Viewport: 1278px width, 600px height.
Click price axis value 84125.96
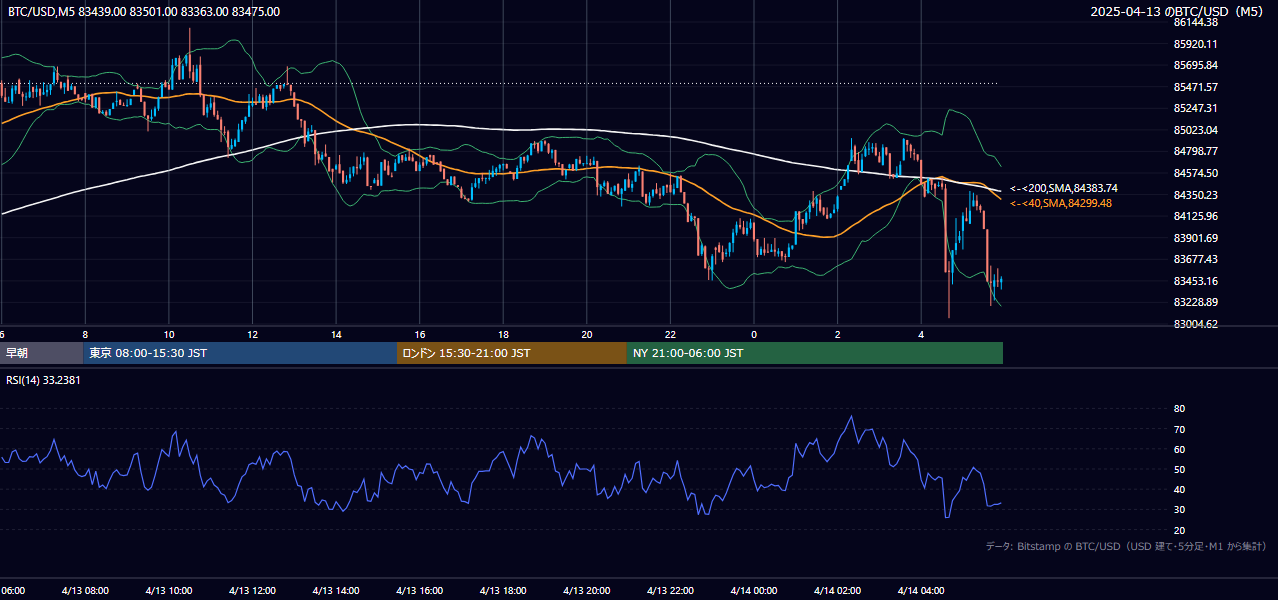click(x=1196, y=216)
